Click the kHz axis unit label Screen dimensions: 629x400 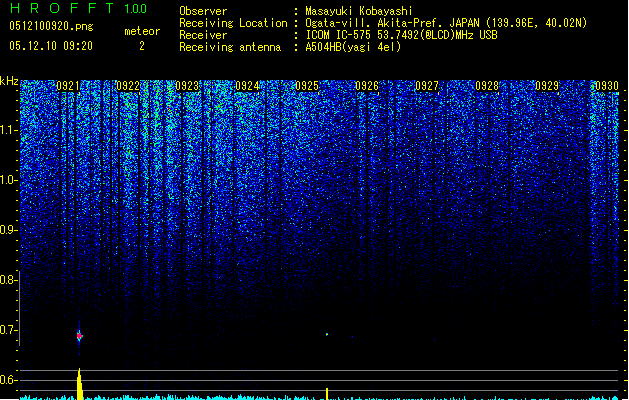9,81
